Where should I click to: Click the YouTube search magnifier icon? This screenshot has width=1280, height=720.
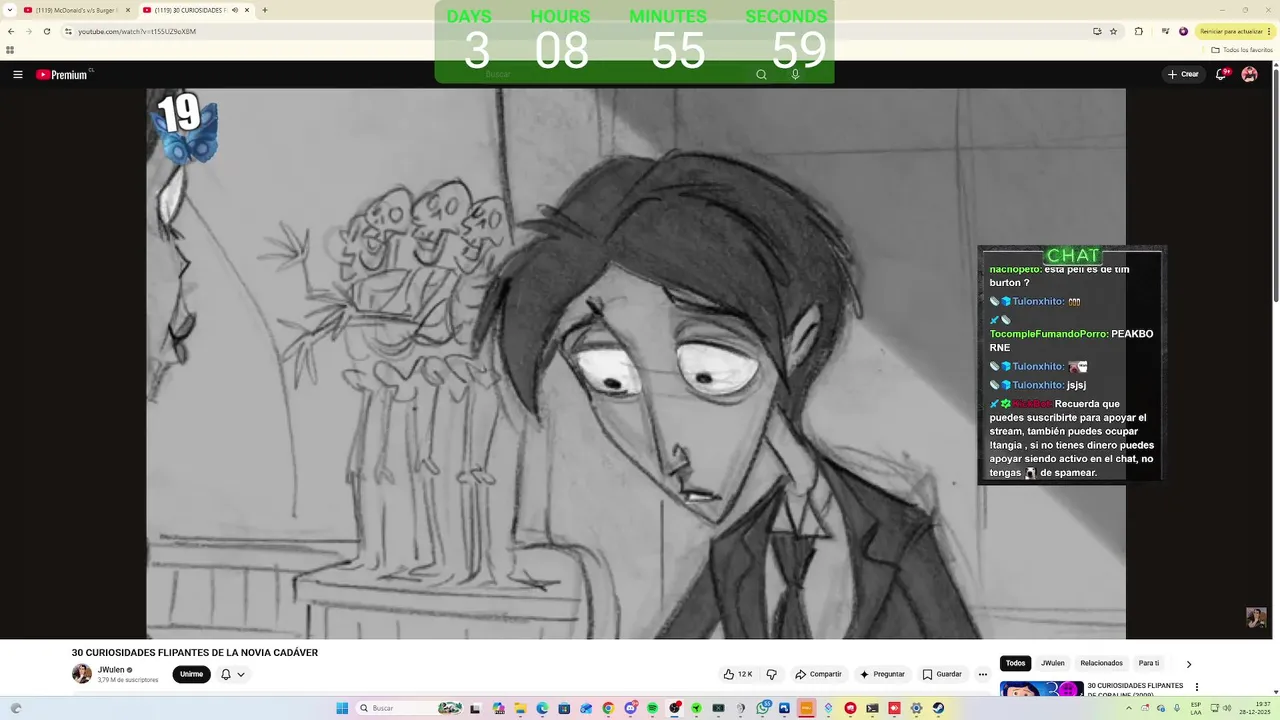point(761,75)
